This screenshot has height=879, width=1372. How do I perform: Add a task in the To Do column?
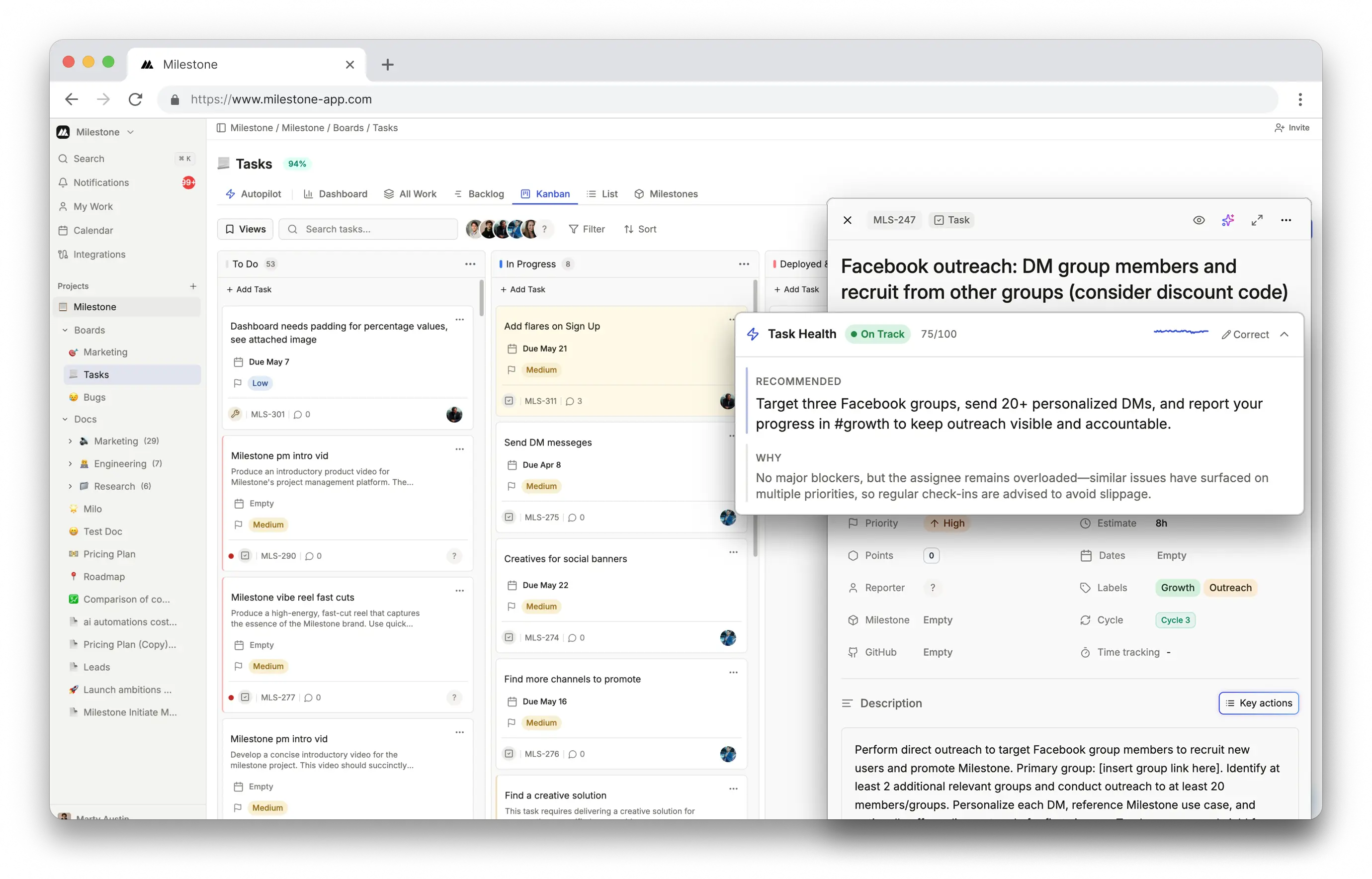click(250, 289)
